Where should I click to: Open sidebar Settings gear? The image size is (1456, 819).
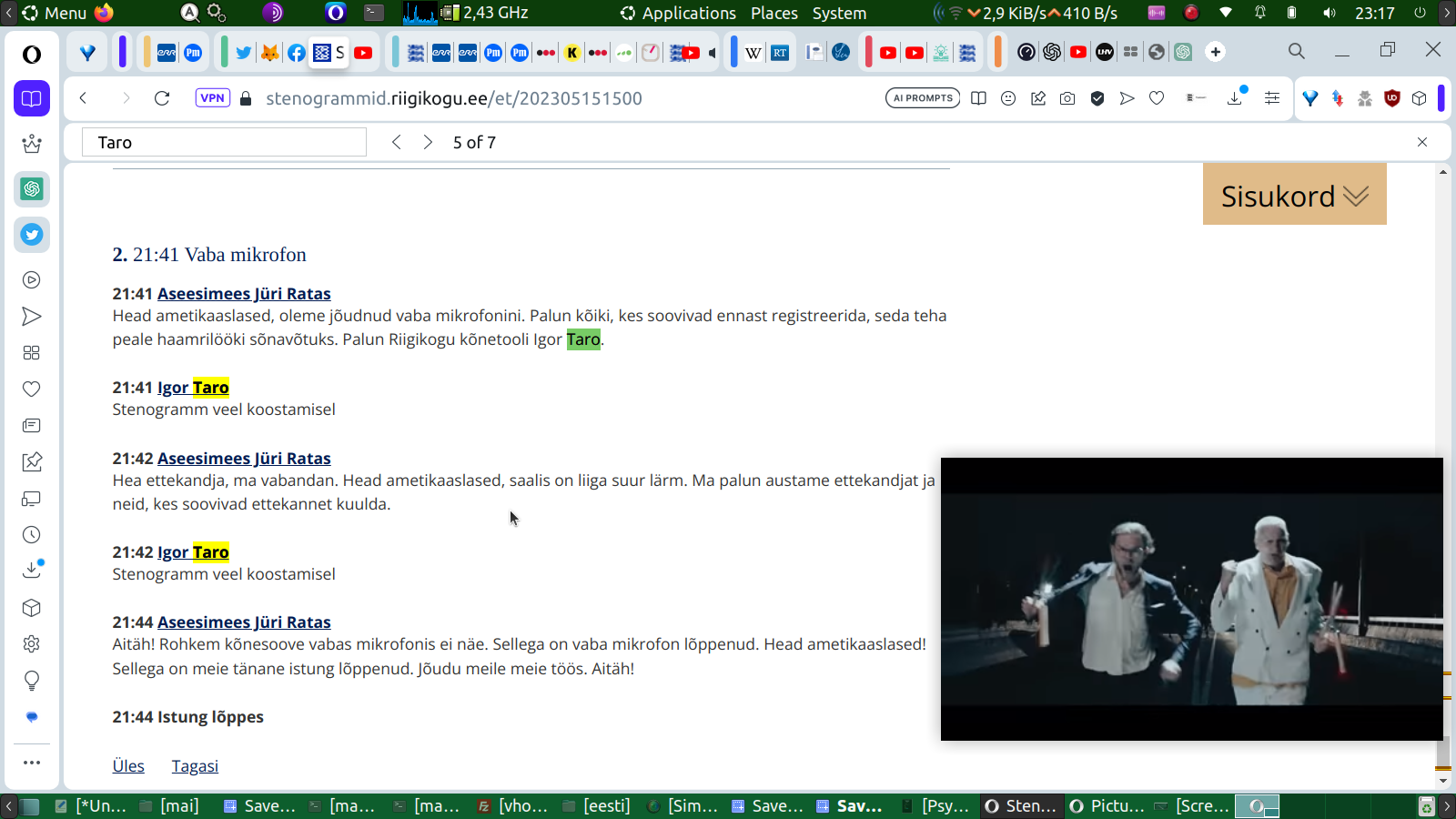click(32, 644)
